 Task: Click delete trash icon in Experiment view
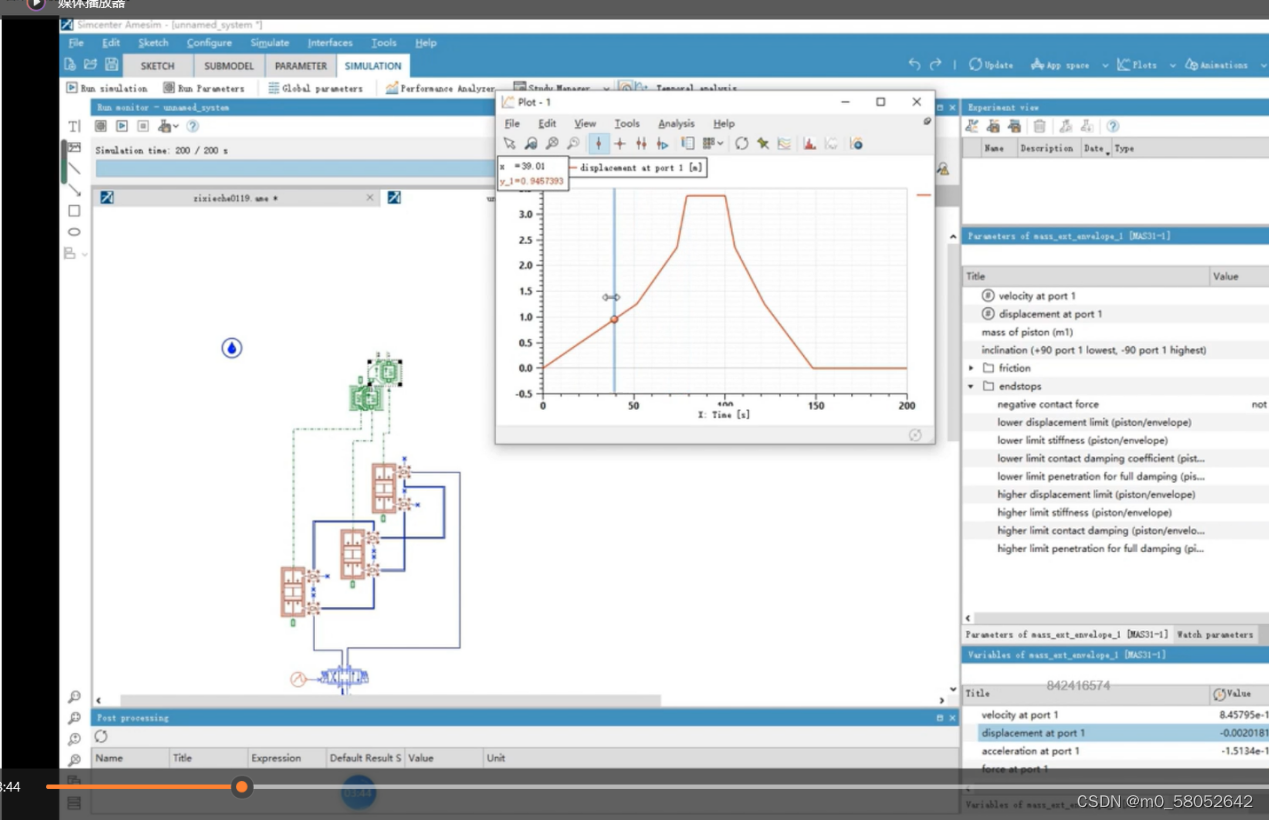pyautogui.click(x=1039, y=127)
